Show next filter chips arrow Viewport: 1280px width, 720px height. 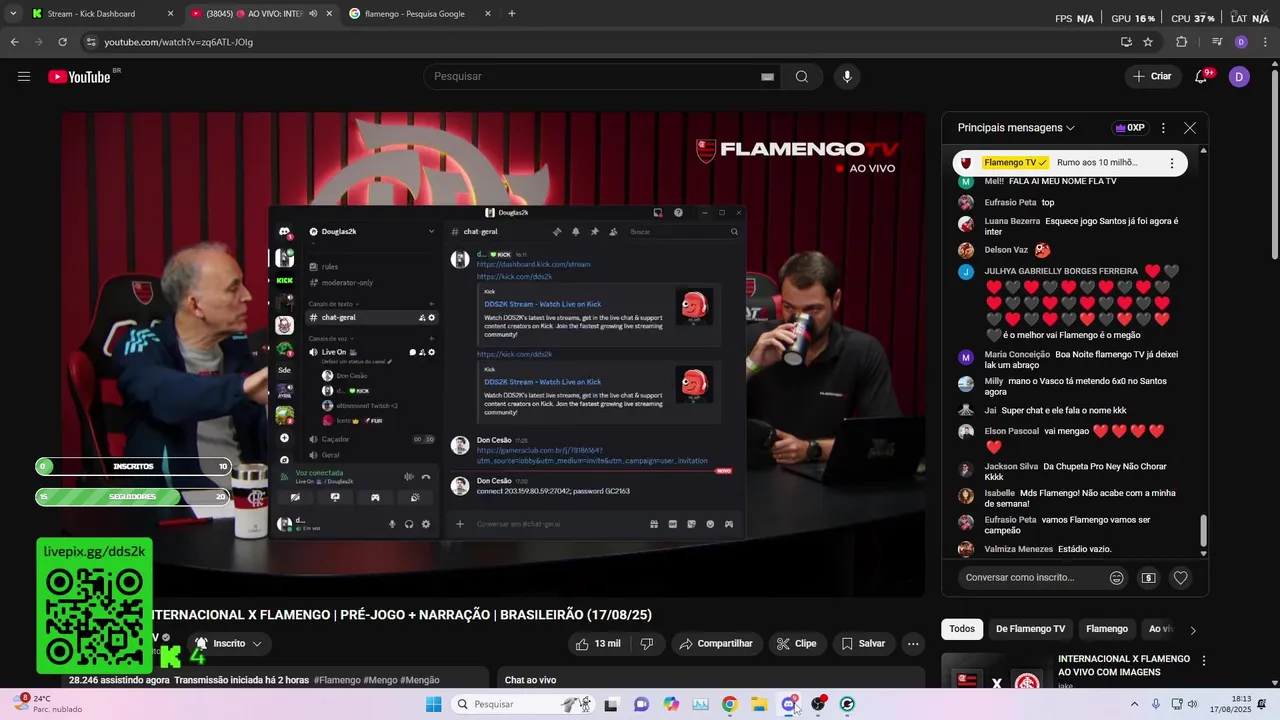point(1192,629)
